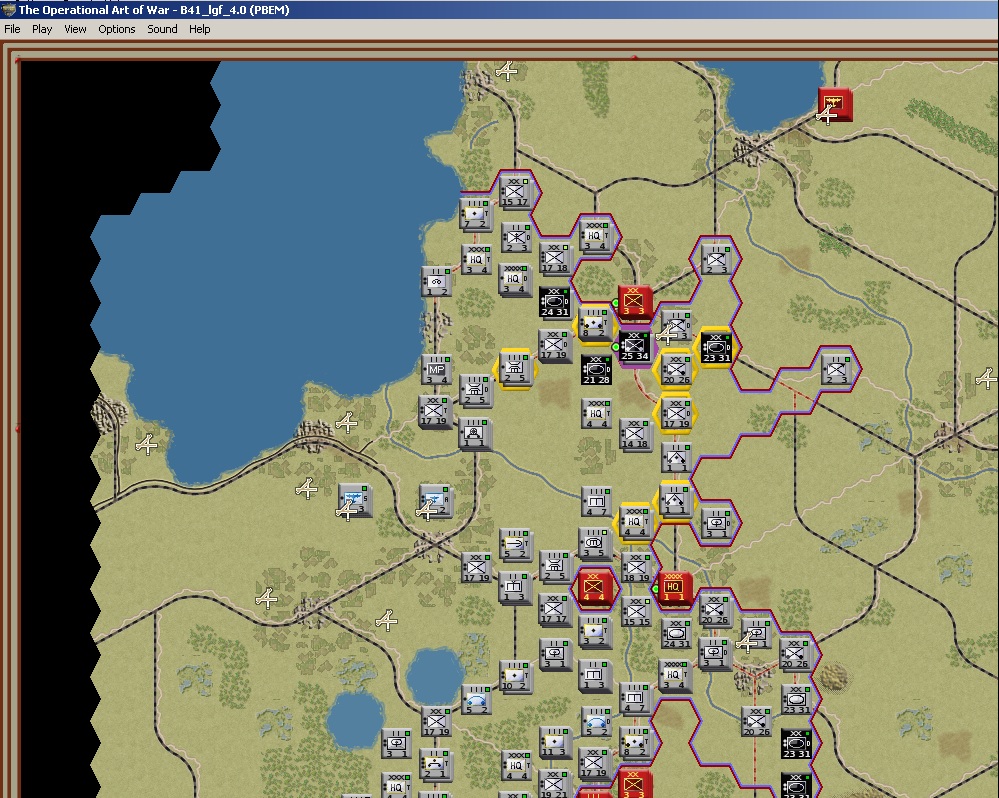Click the application icon in the title bar

pos(8,10)
